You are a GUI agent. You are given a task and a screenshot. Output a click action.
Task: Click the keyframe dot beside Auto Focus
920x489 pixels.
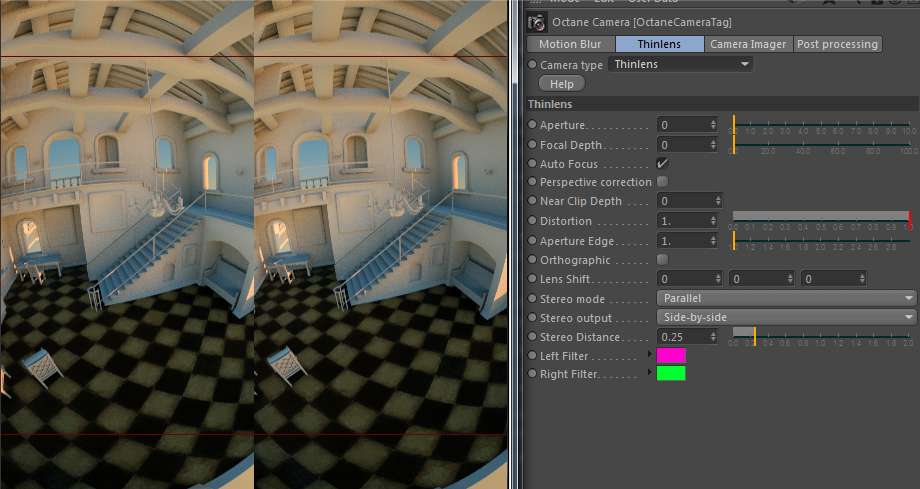pos(532,164)
